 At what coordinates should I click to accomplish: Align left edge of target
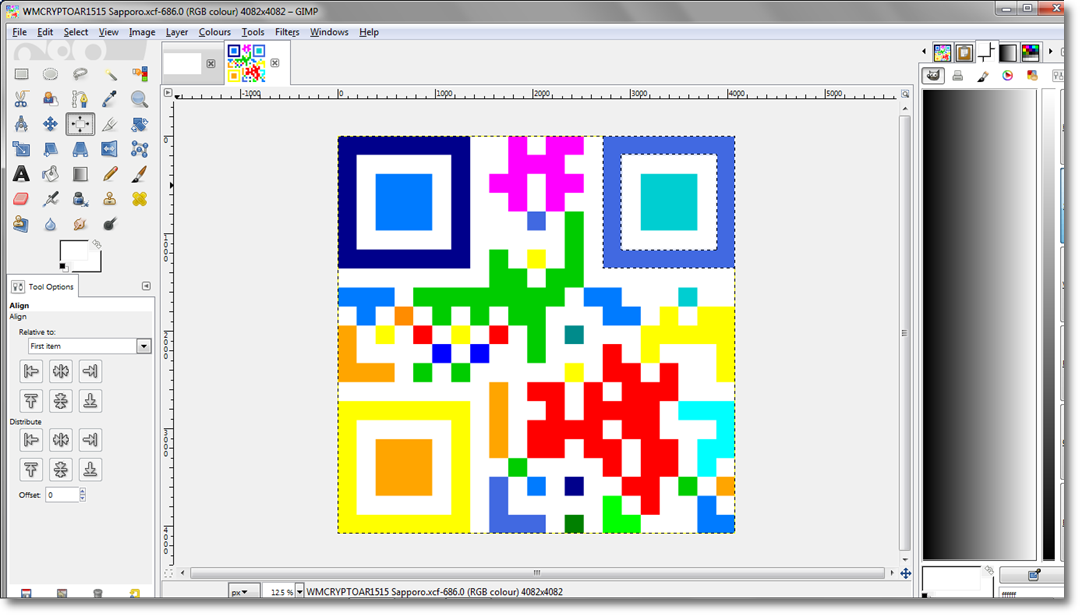coord(31,371)
